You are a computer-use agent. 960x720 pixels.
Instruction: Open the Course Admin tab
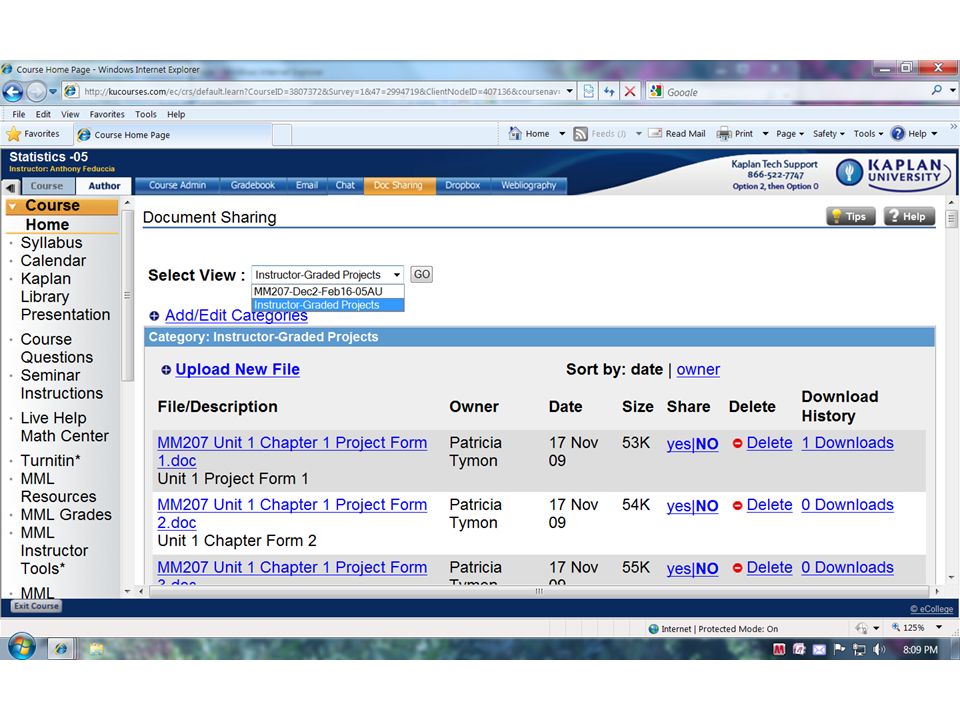(x=178, y=186)
